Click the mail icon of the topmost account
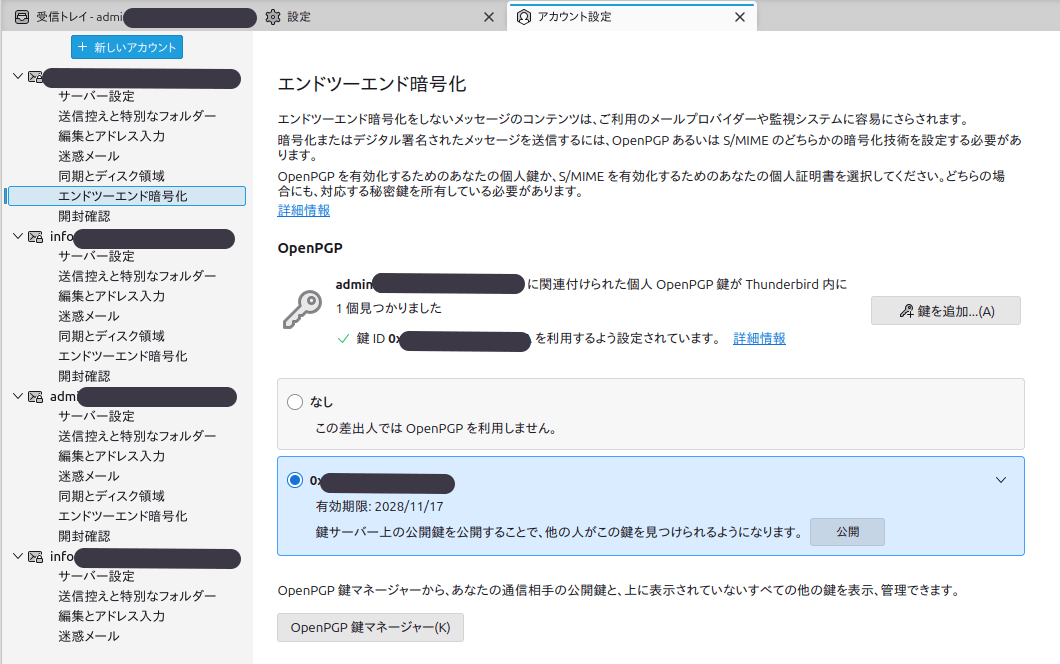 (x=35, y=77)
